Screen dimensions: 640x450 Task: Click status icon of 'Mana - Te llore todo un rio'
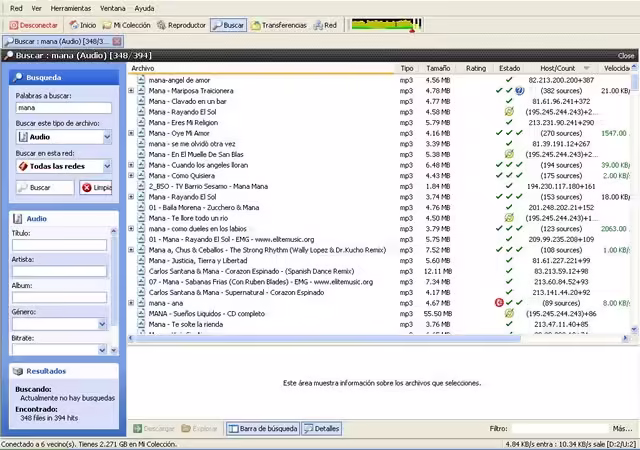509,218
